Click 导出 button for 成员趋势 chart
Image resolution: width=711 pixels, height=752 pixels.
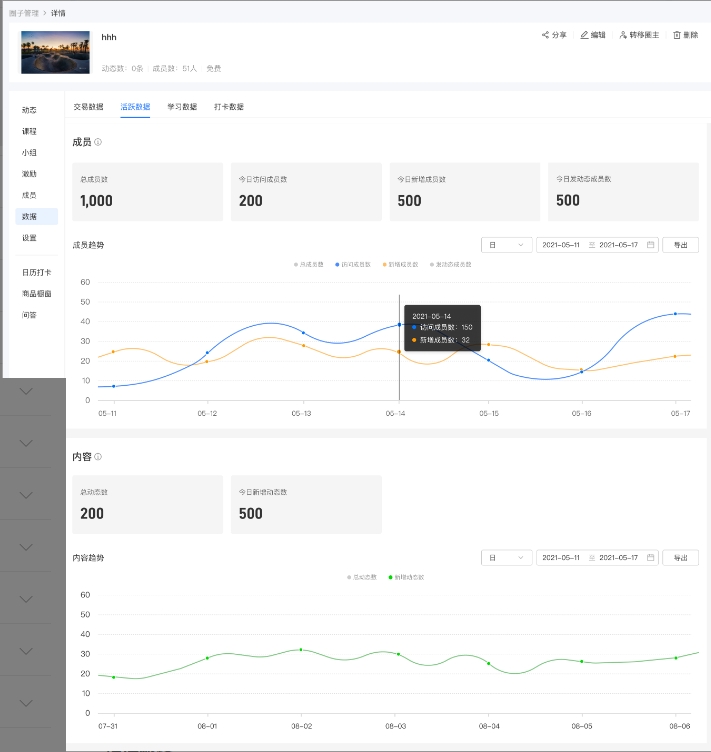680,244
